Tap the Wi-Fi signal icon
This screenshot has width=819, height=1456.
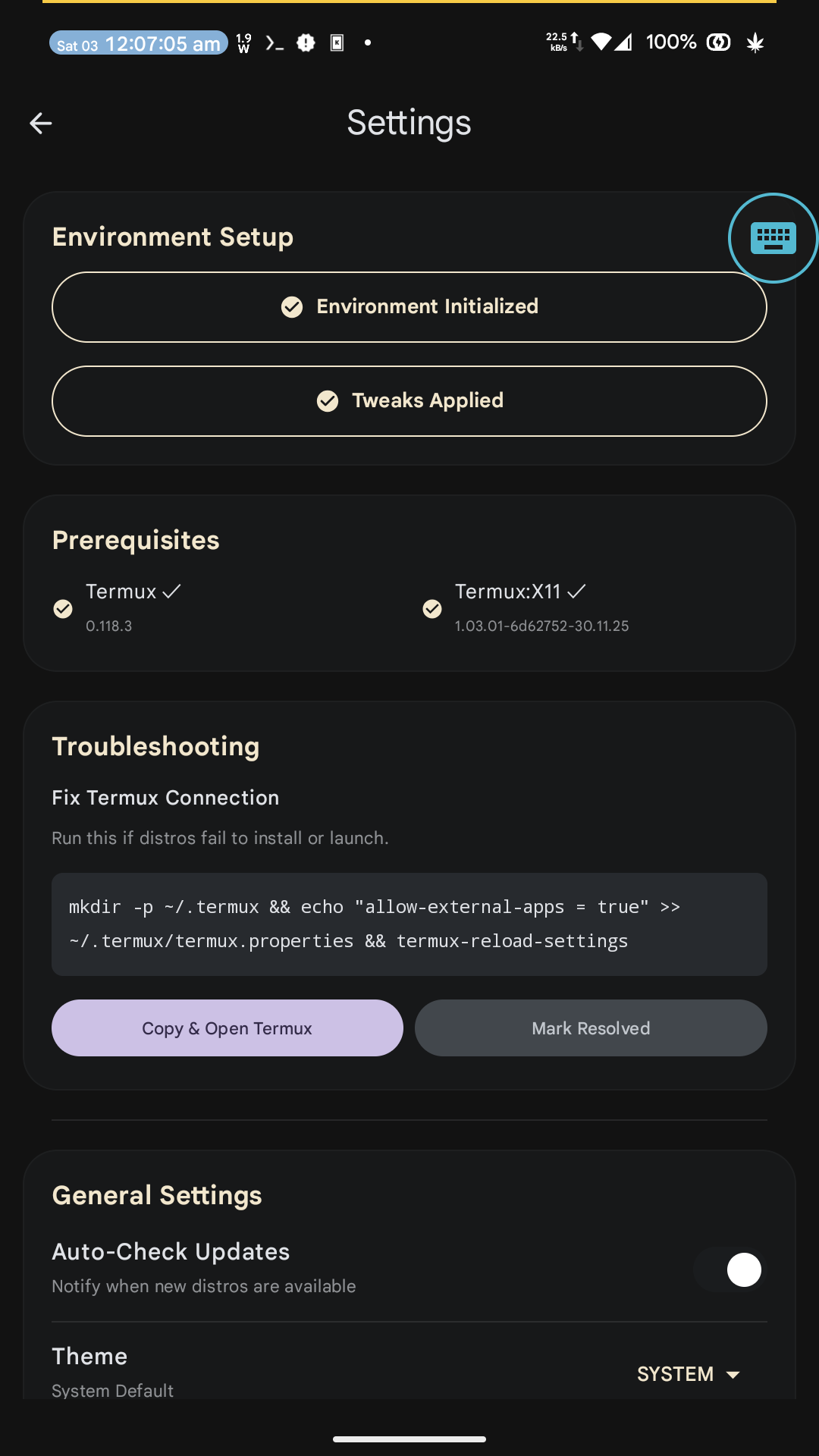(601, 42)
